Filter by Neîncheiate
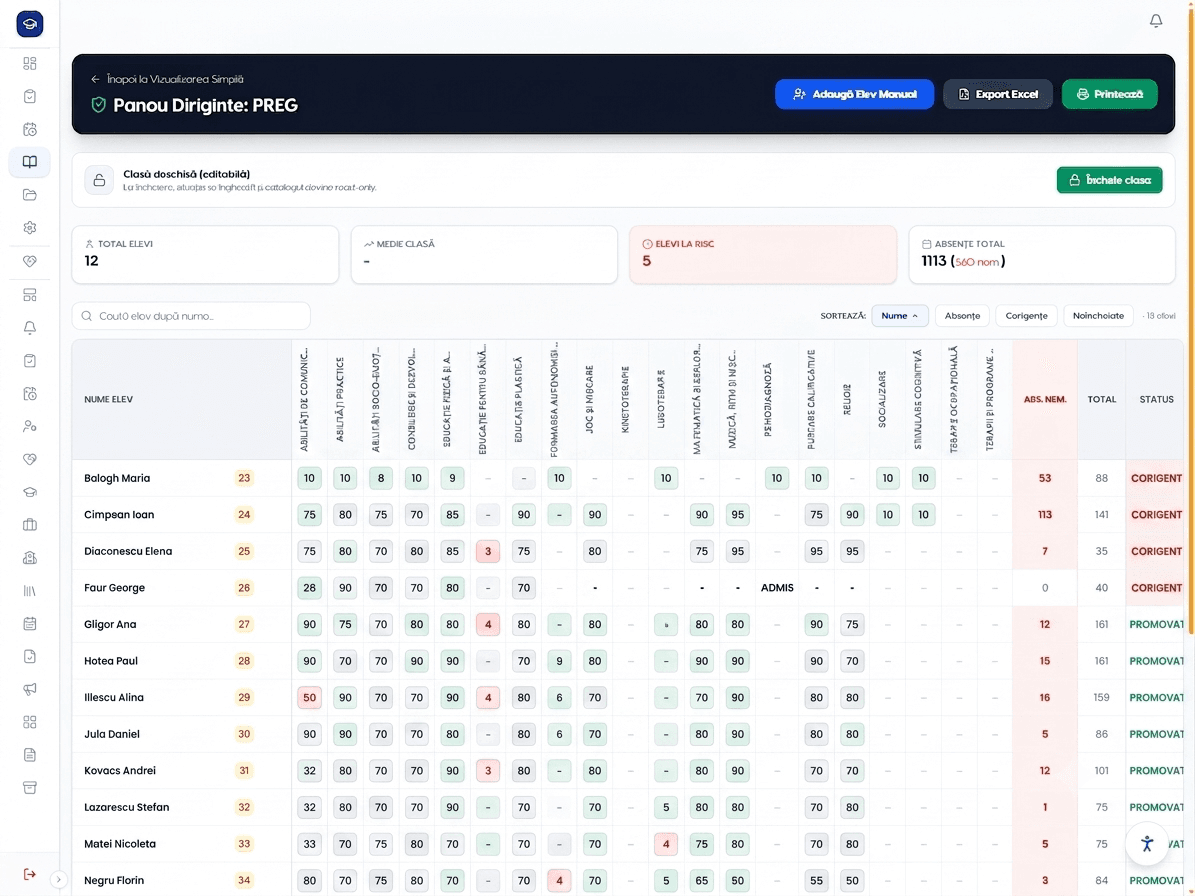The image size is (1195, 896). pyautogui.click(x=1097, y=315)
